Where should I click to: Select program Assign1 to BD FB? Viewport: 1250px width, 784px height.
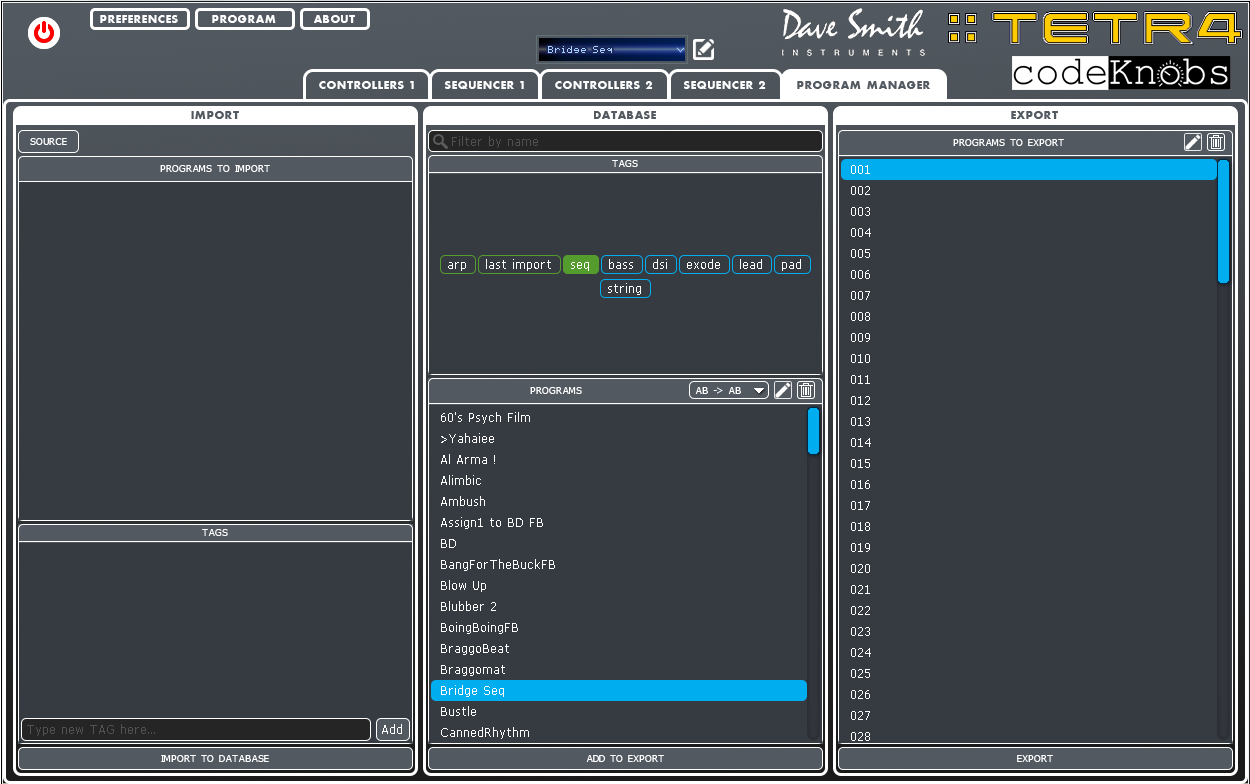(x=619, y=523)
